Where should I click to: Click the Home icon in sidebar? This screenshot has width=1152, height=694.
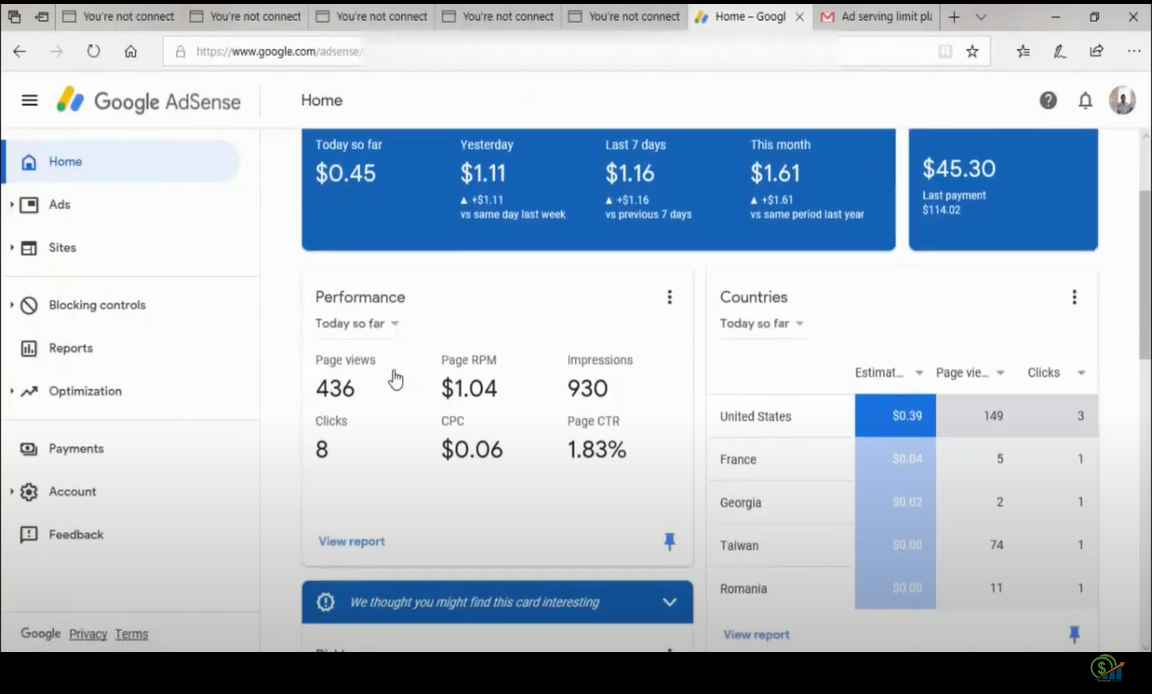(29, 162)
